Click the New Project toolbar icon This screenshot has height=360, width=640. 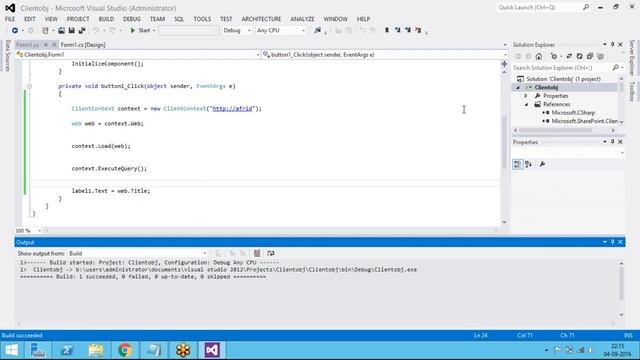(45, 31)
